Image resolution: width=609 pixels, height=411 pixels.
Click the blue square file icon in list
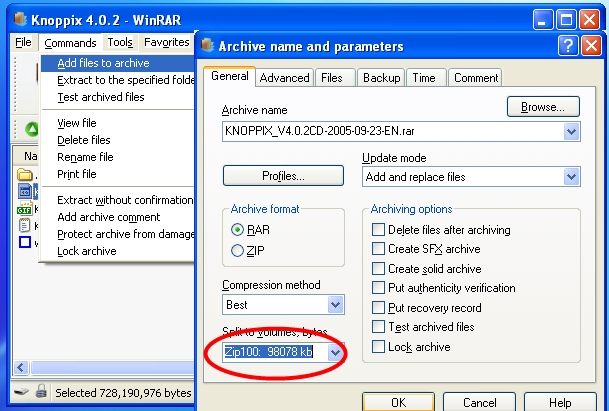click(x=25, y=242)
